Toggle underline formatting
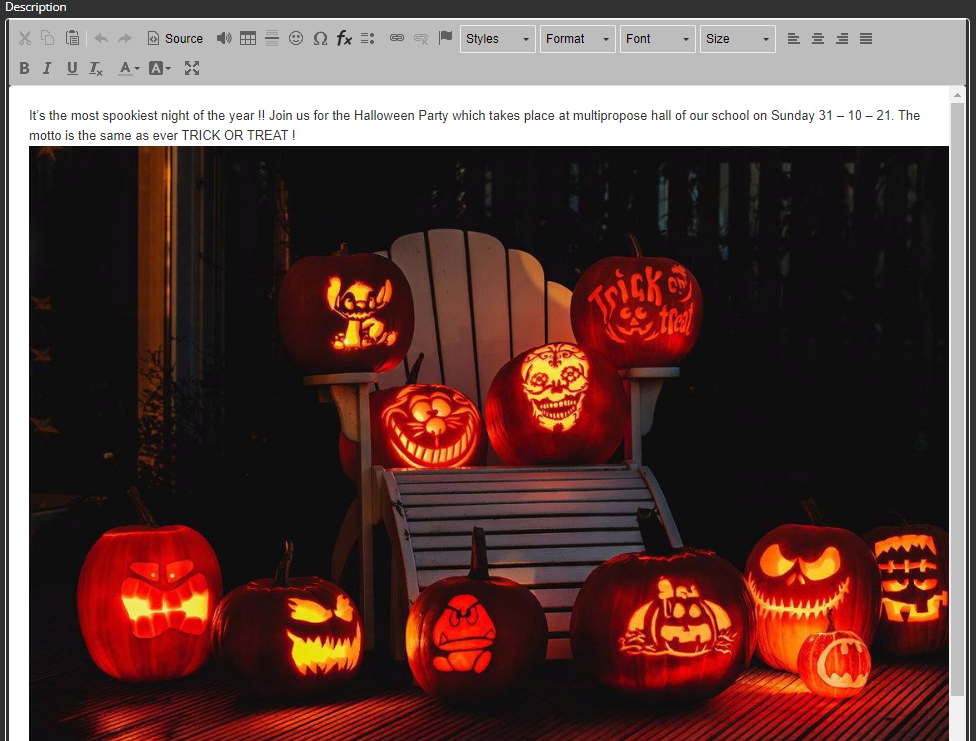 point(72,68)
